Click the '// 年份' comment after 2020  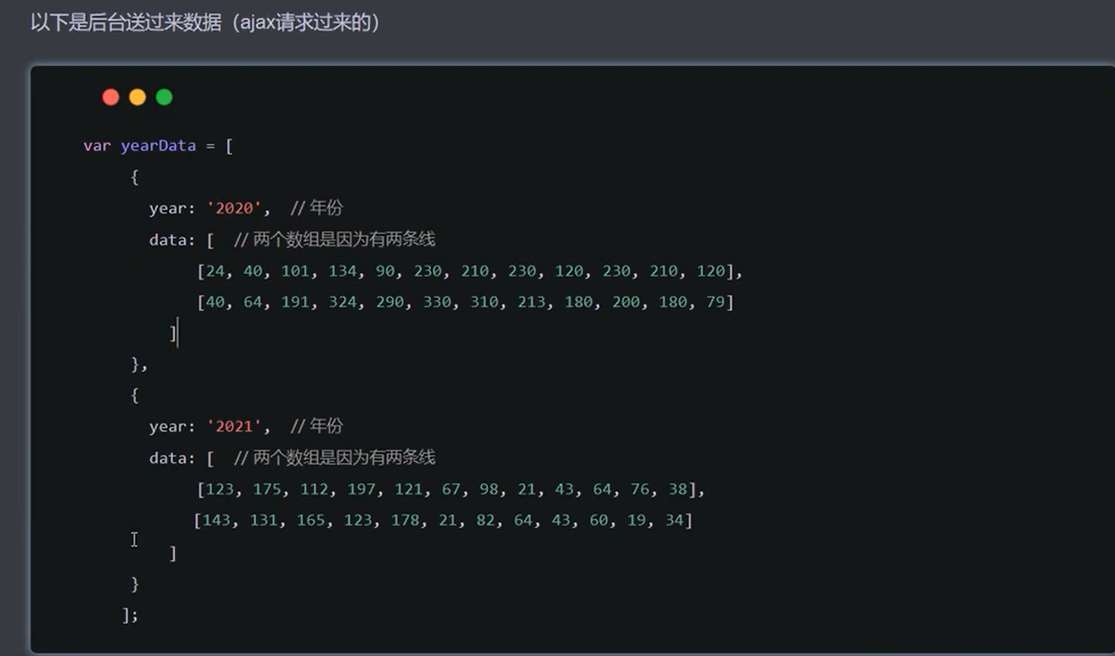point(316,208)
